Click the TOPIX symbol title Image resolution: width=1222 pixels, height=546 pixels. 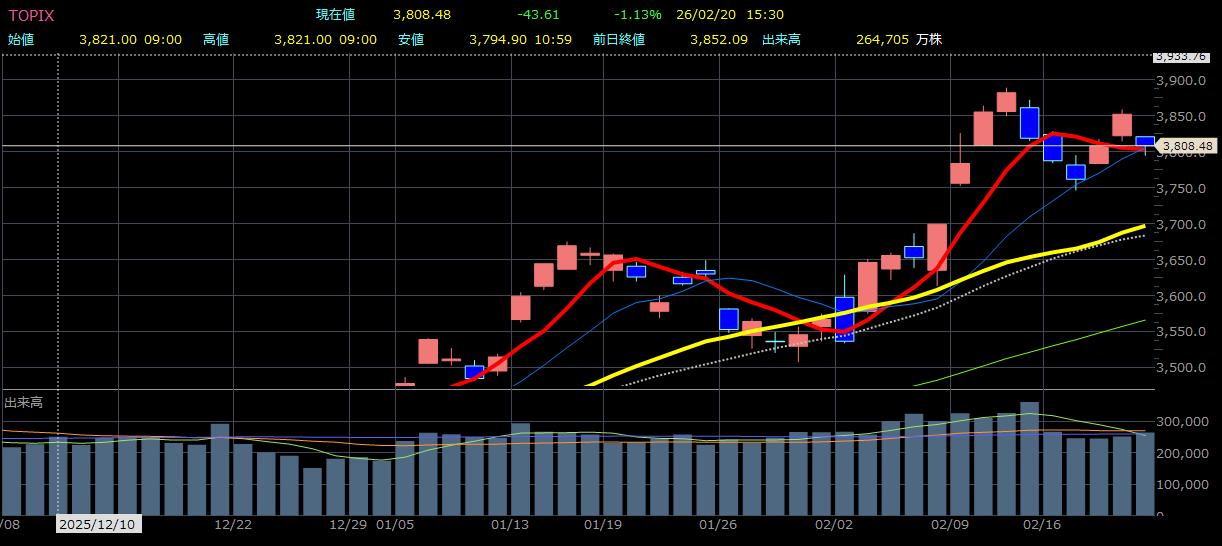(31, 15)
